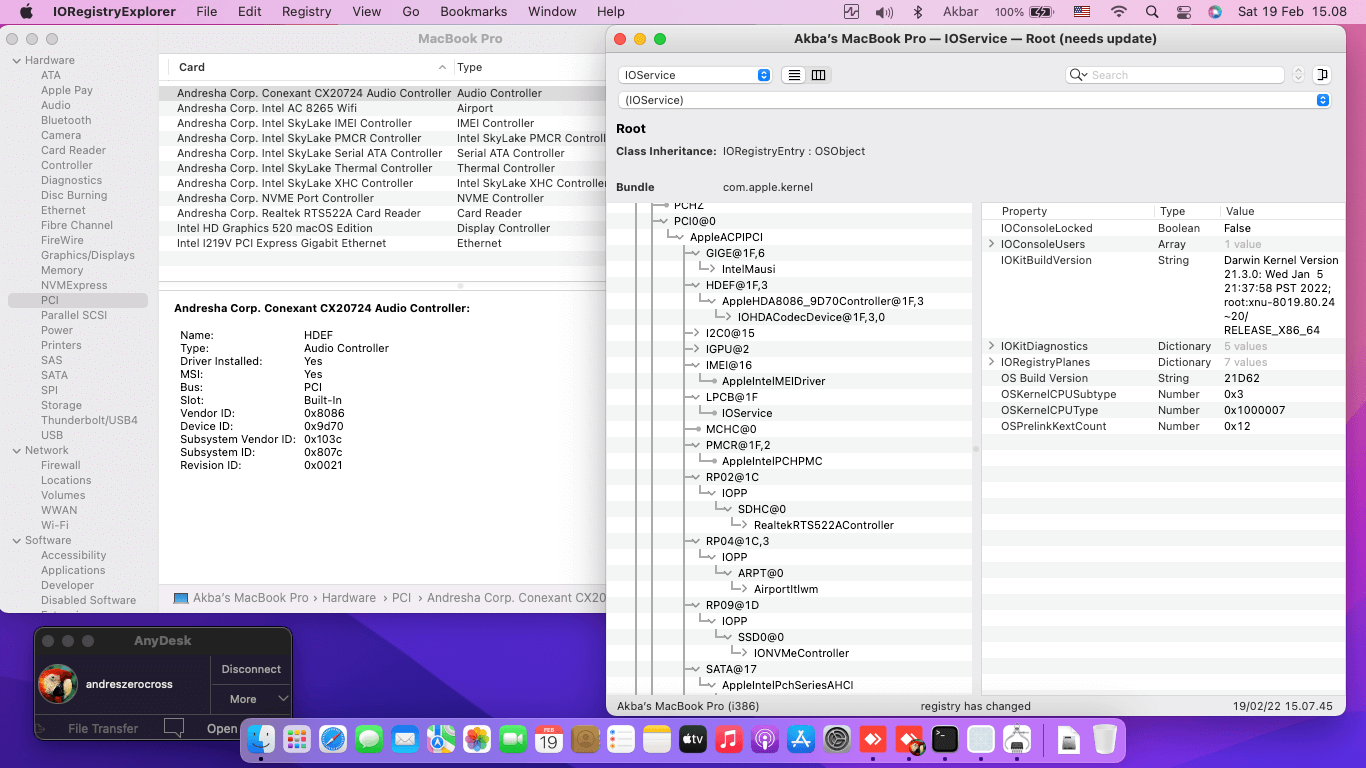Open Maps from the Dock
This screenshot has width=1366, height=768.
[x=441, y=739]
